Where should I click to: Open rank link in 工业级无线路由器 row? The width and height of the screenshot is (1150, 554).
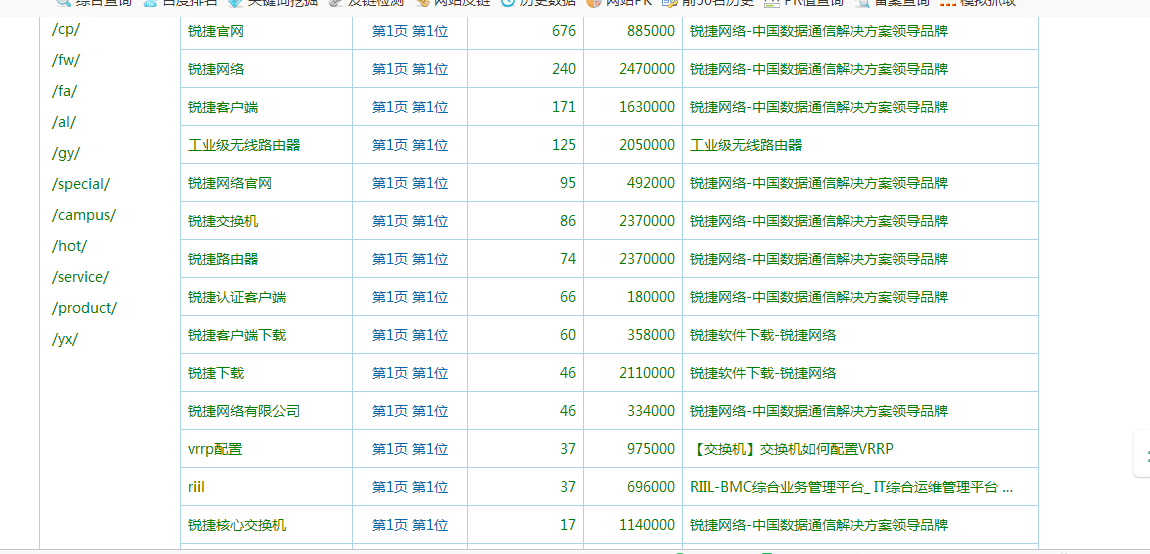[x=410, y=145]
